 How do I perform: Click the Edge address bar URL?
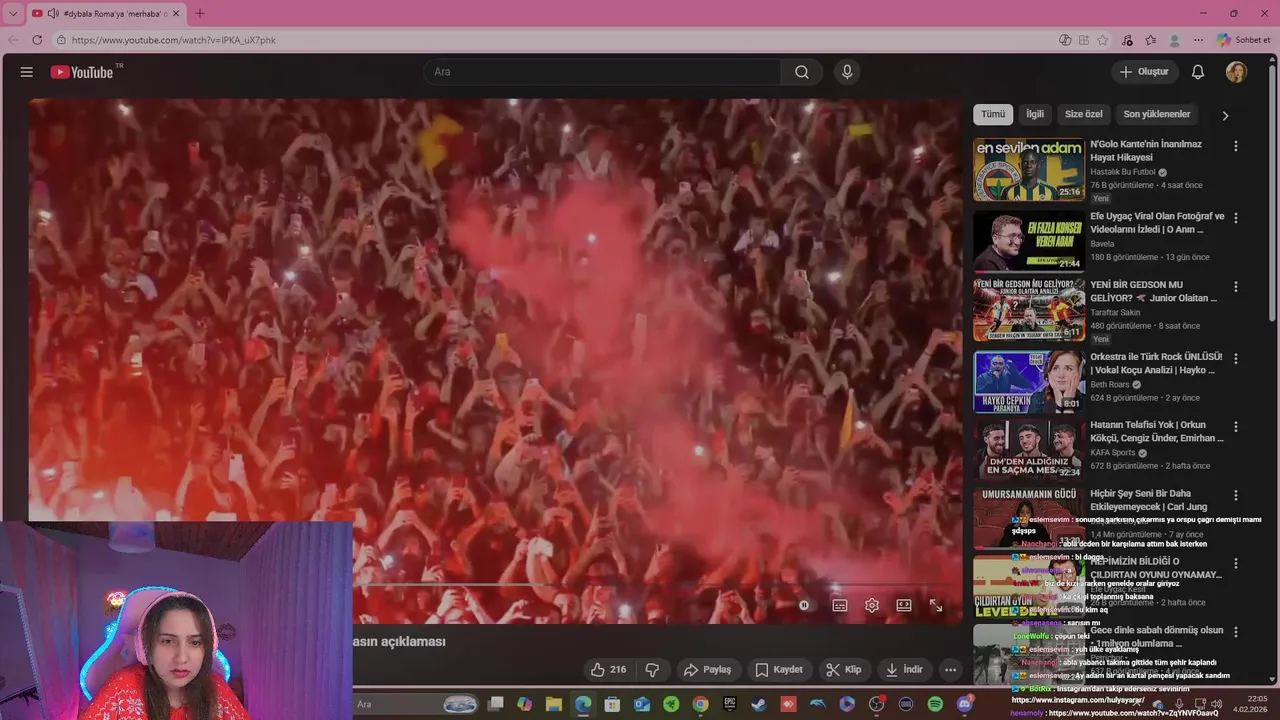point(174,40)
